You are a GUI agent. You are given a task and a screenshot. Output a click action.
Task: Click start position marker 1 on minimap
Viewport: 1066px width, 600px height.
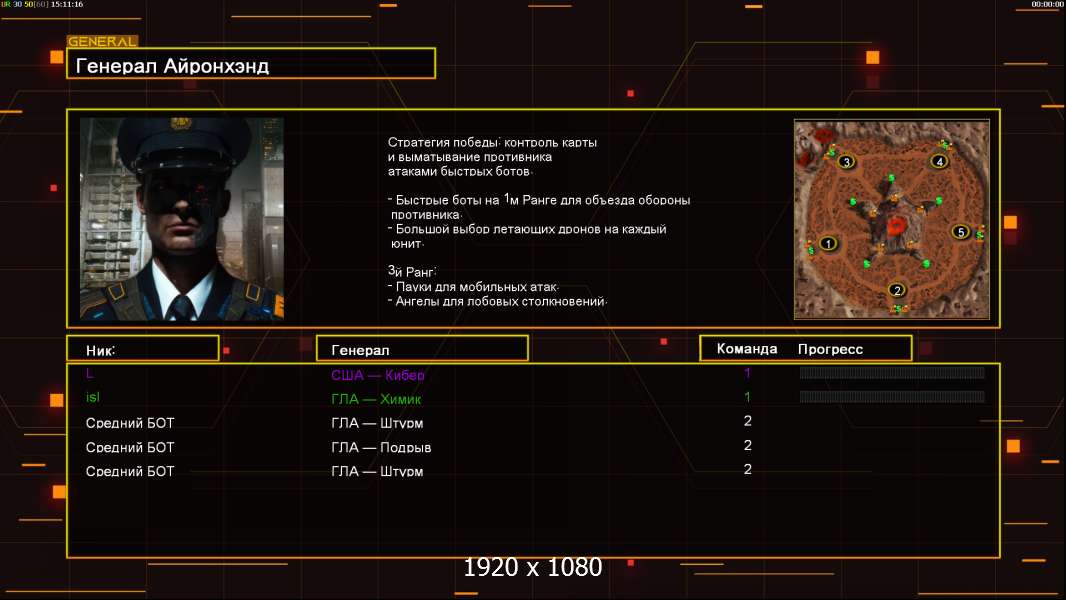tap(828, 243)
